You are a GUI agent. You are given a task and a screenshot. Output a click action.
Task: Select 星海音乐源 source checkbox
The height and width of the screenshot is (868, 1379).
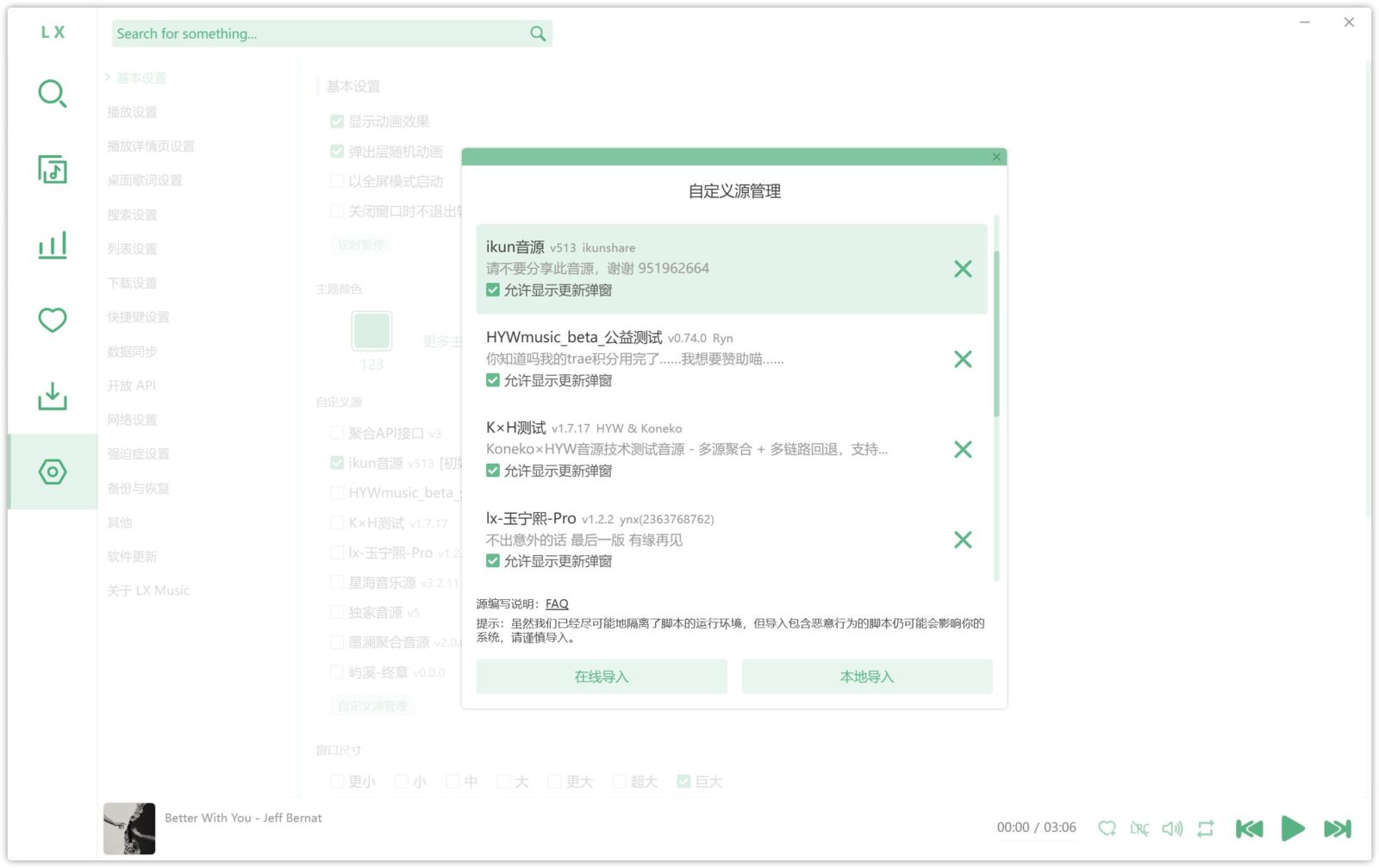tap(337, 584)
